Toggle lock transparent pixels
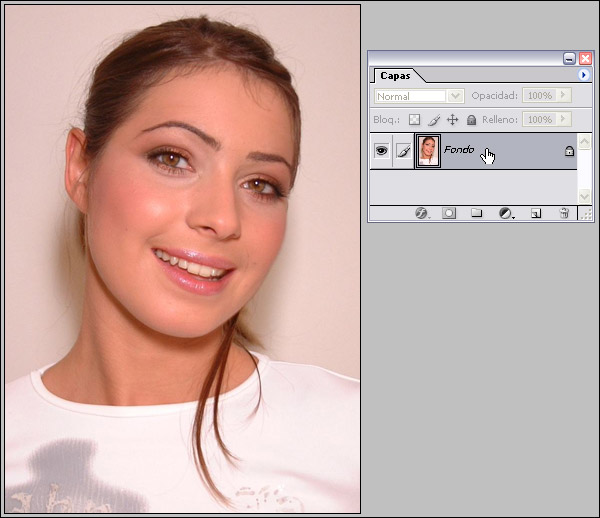 415,119
